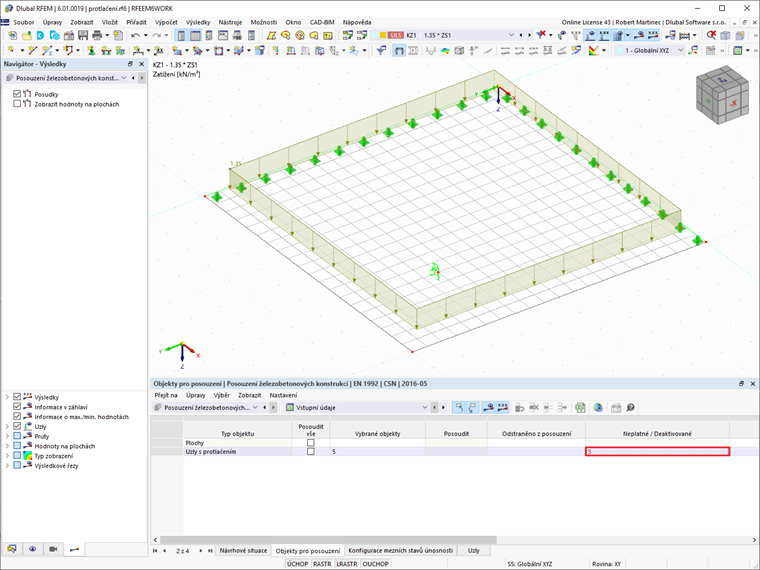Toggle Informace o max./min. hodnotách checkbox
760x570 pixels.
click(x=17, y=416)
